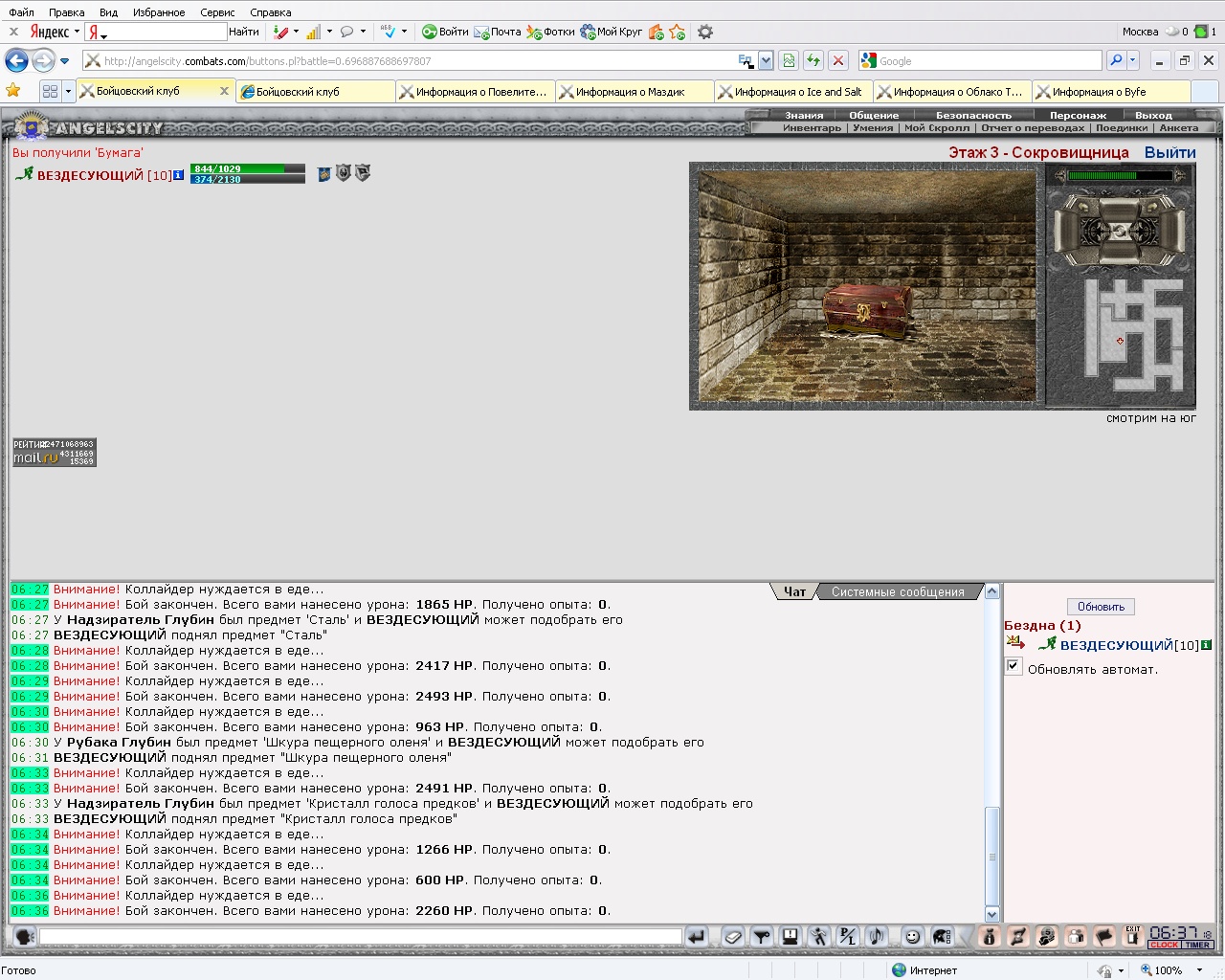Click the chat filter funnel icon
The width and height of the screenshot is (1225, 980).
(762, 937)
